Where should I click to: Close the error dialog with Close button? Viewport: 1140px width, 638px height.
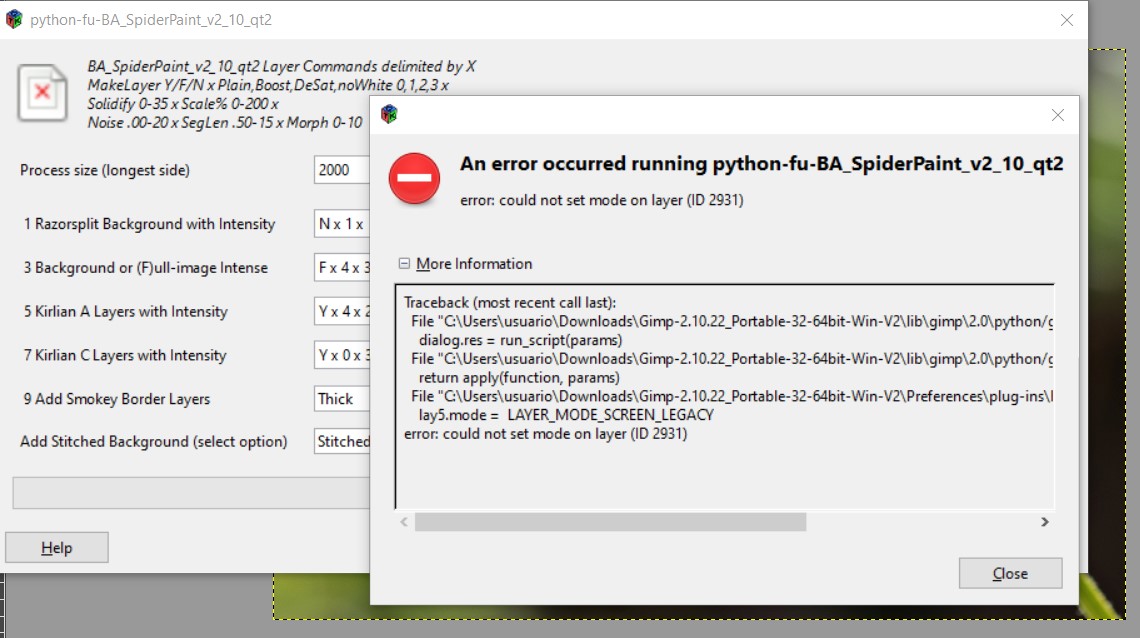pos(1010,573)
